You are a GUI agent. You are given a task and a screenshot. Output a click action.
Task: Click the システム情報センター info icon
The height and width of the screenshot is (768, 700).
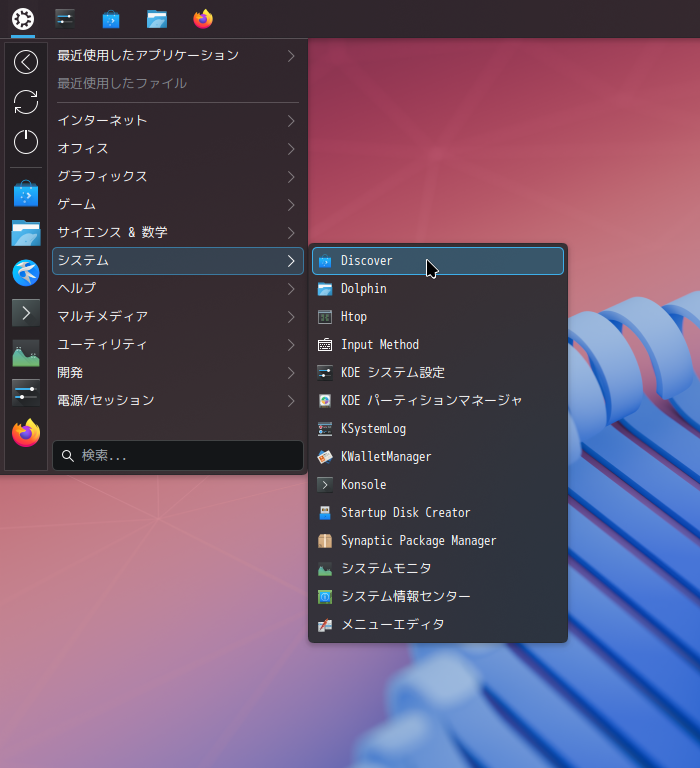[325, 597]
